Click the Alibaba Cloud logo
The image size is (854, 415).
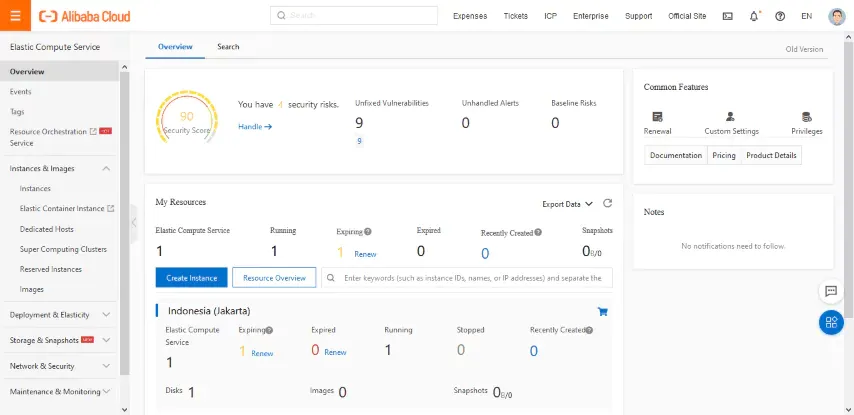click(84, 16)
